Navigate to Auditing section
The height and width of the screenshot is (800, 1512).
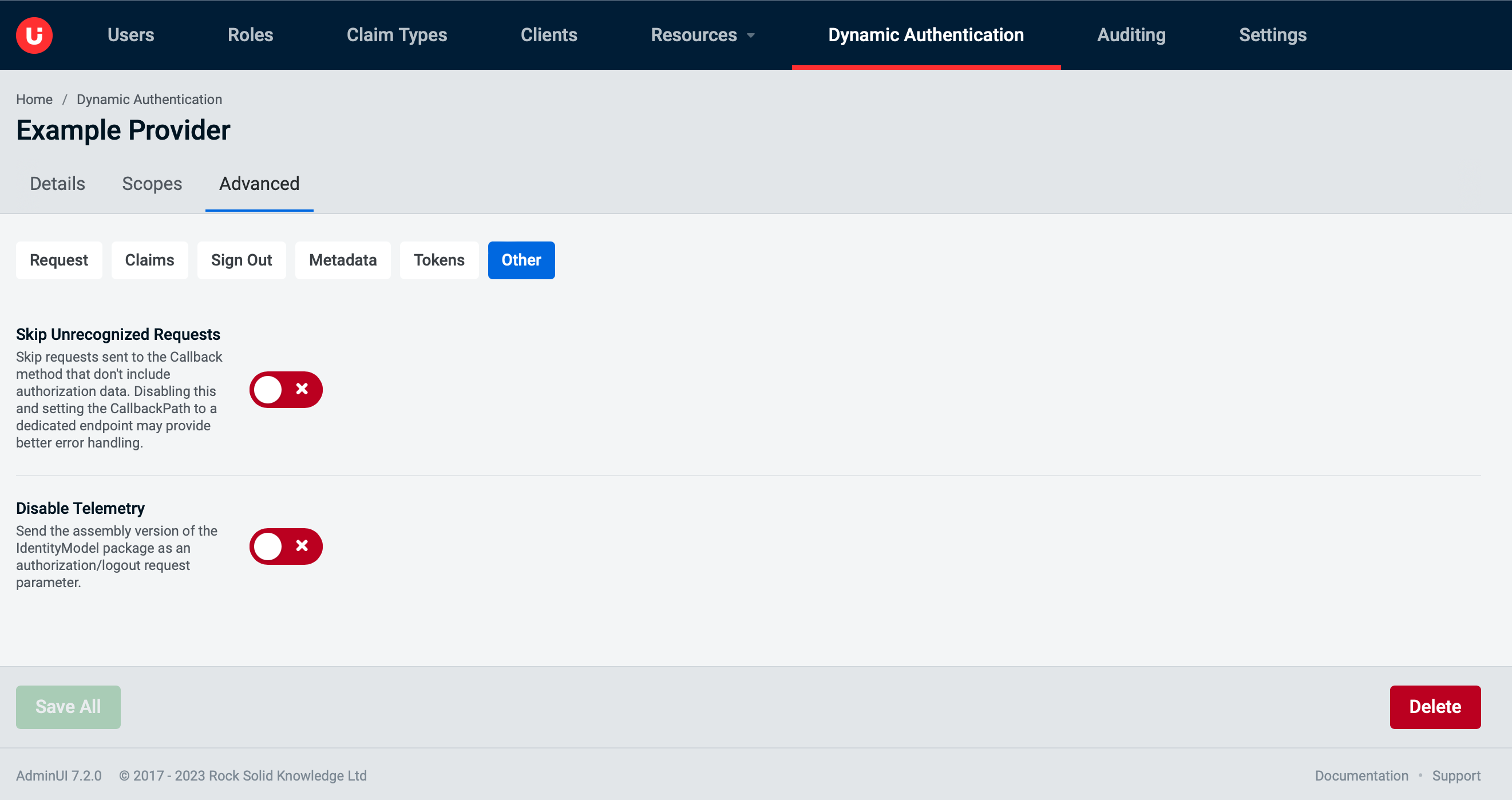point(1131,35)
